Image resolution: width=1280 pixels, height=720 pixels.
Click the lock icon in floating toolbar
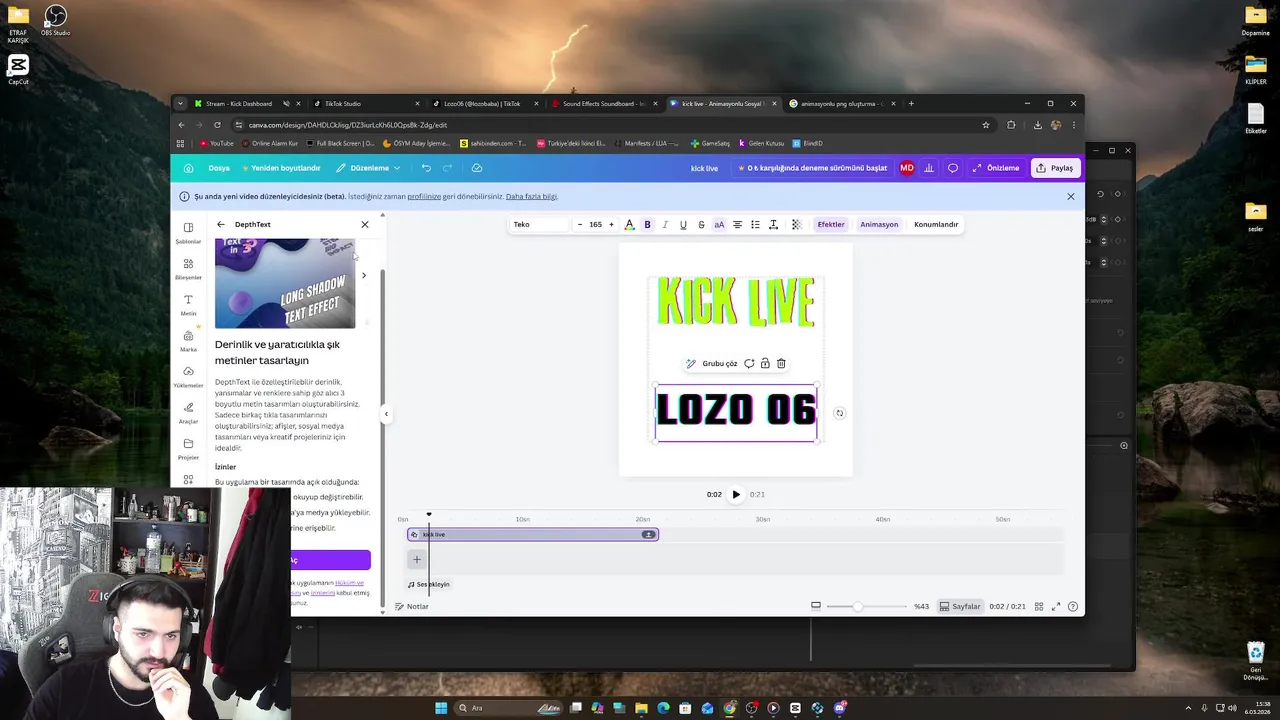point(765,364)
